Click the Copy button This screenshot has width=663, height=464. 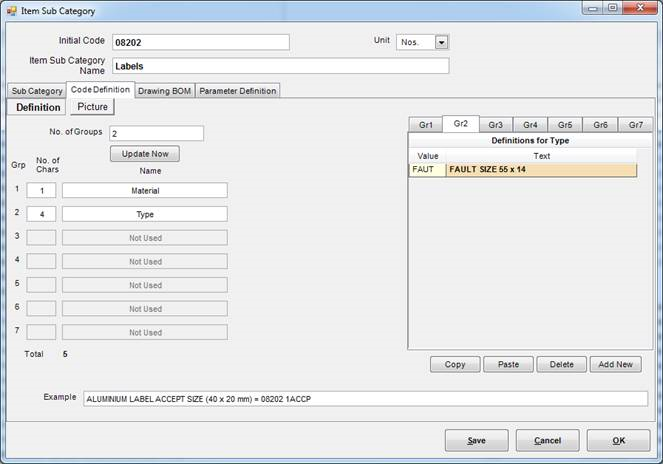point(455,365)
